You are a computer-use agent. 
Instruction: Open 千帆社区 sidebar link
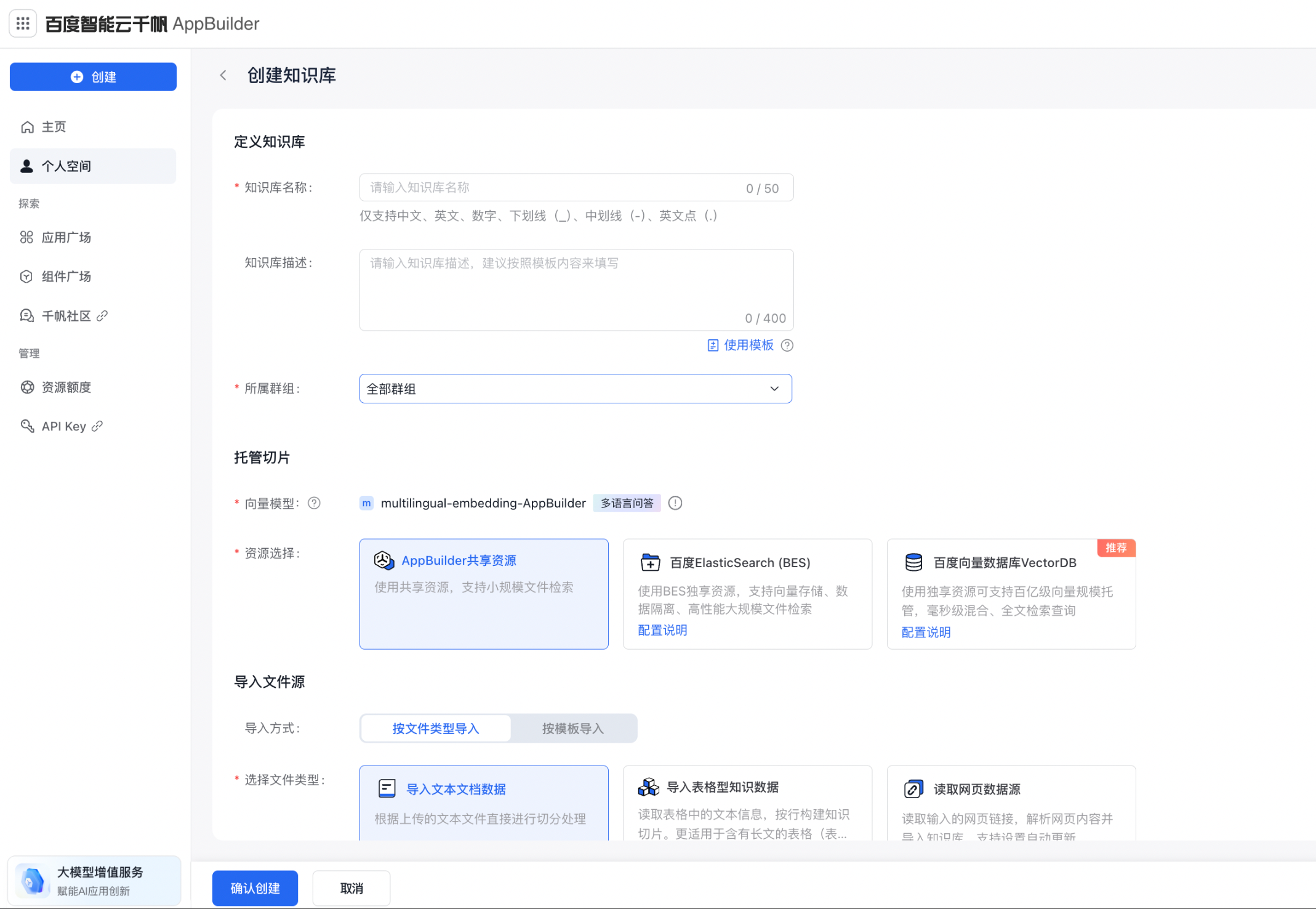pyautogui.click(x=93, y=316)
